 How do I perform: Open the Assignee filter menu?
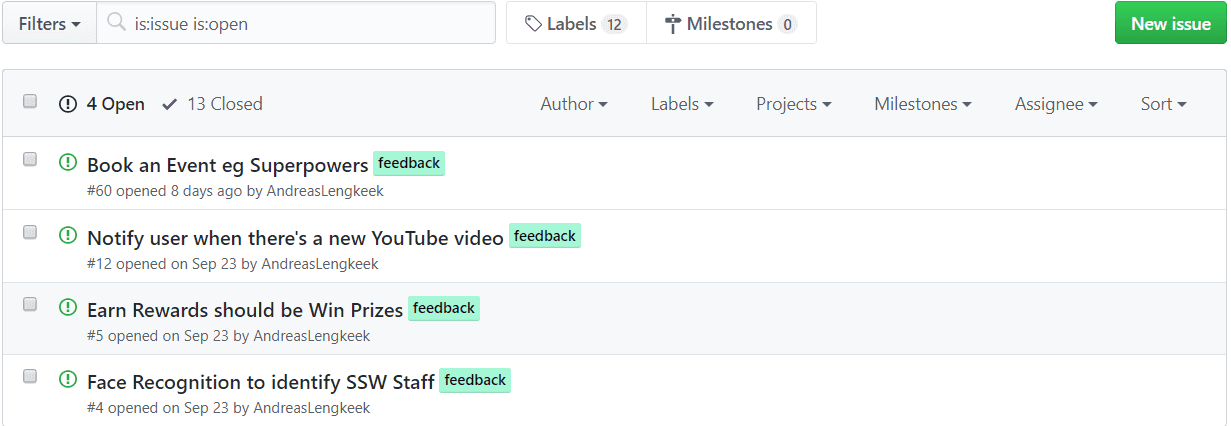pyautogui.click(x=1056, y=104)
